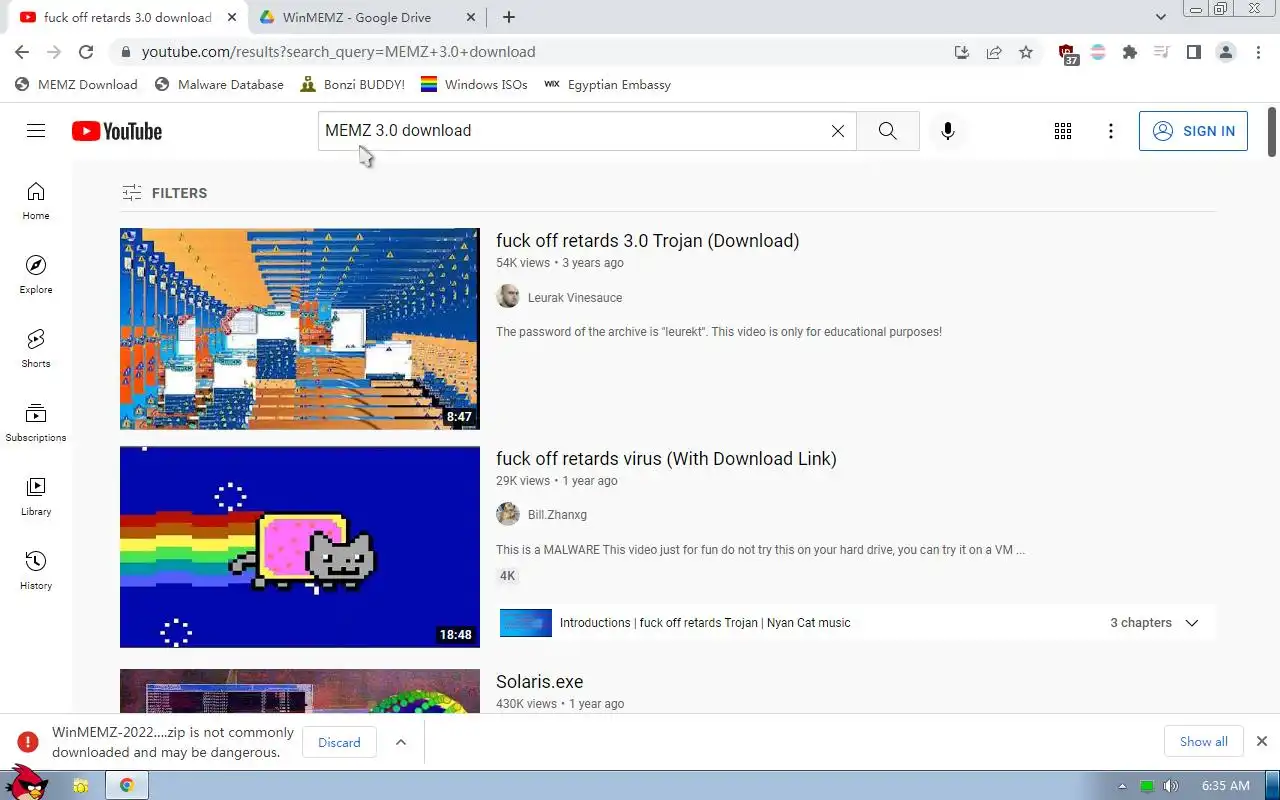This screenshot has height=800, width=1280.
Task: Open Bill.Zhanxg channel
Action: (557, 515)
